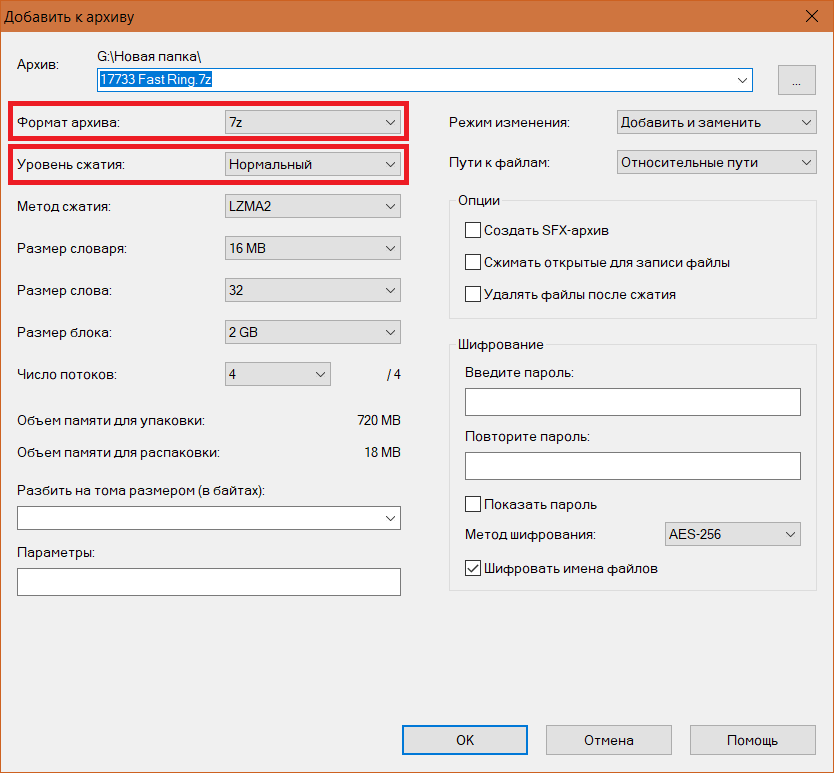The width and height of the screenshot is (834, 773).
Task: Click the Введите пароль input field
Action: pos(632,402)
